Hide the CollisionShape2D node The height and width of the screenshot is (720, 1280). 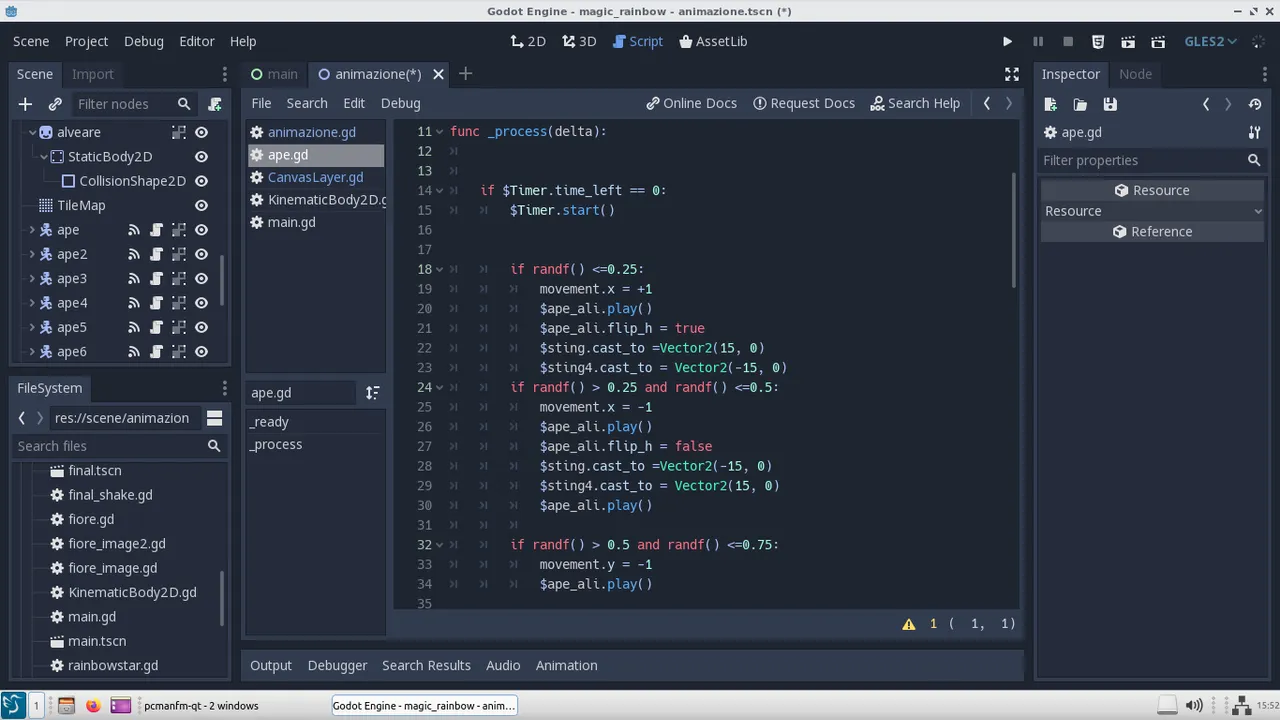[x=201, y=181]
